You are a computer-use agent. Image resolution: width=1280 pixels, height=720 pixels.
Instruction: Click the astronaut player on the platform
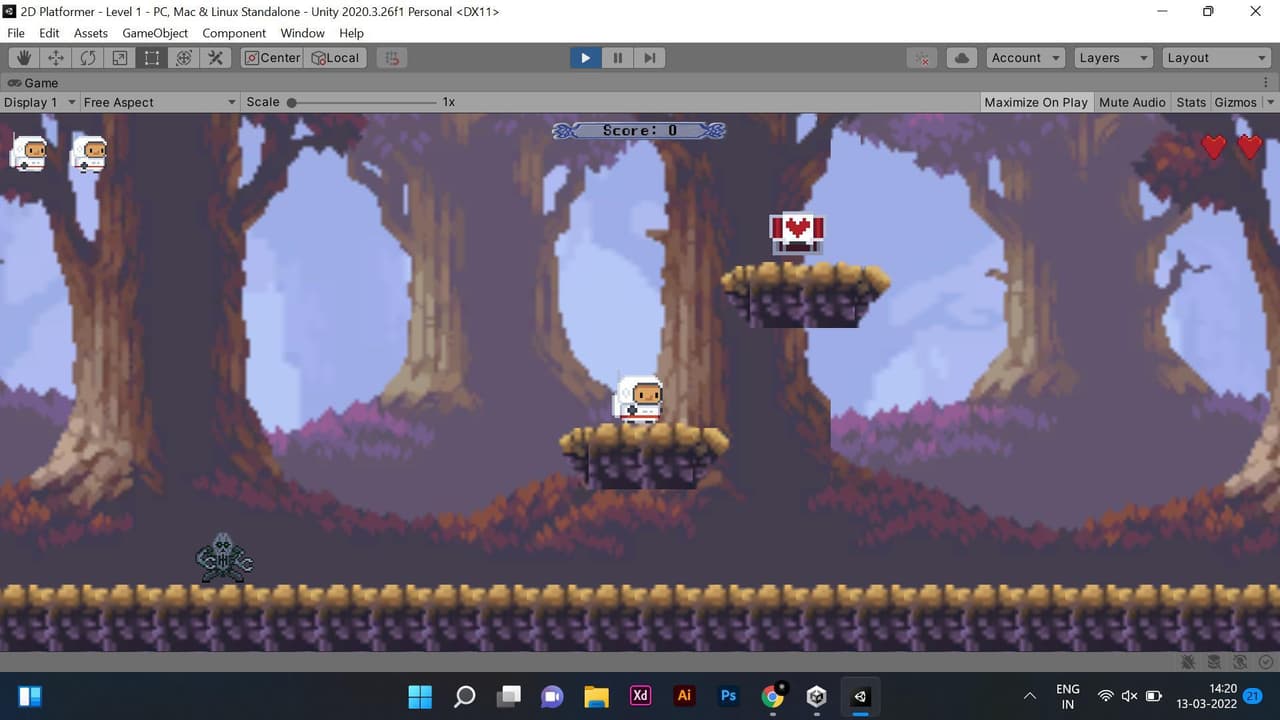(x=638, y=400)
